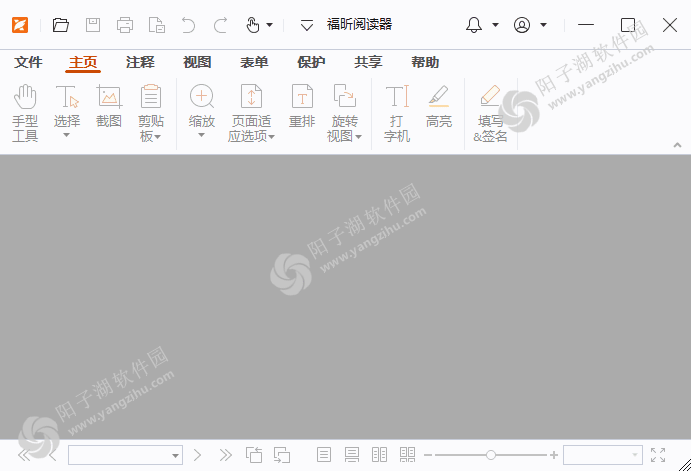This screenshot has width=691, height=471.
Task: Open touch mode dropdown arrow
Action: [x=269, y=25]
